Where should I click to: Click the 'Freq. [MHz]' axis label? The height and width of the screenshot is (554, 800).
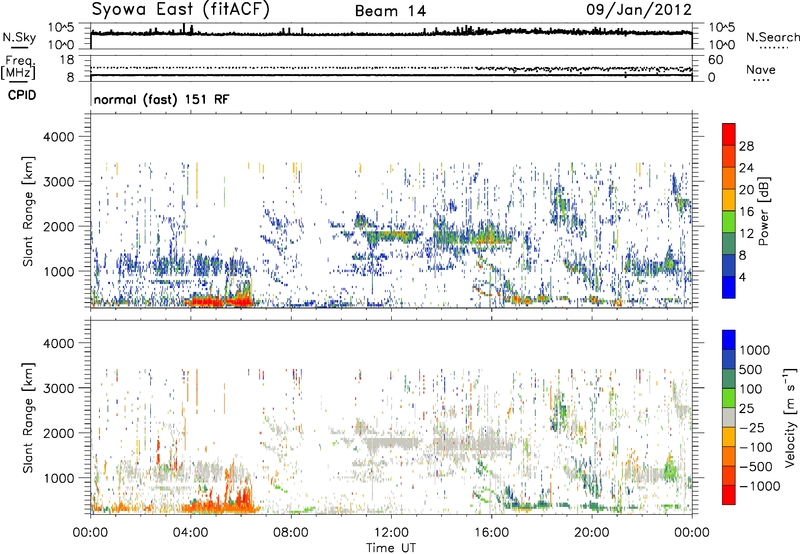click(x=18, y=68)
